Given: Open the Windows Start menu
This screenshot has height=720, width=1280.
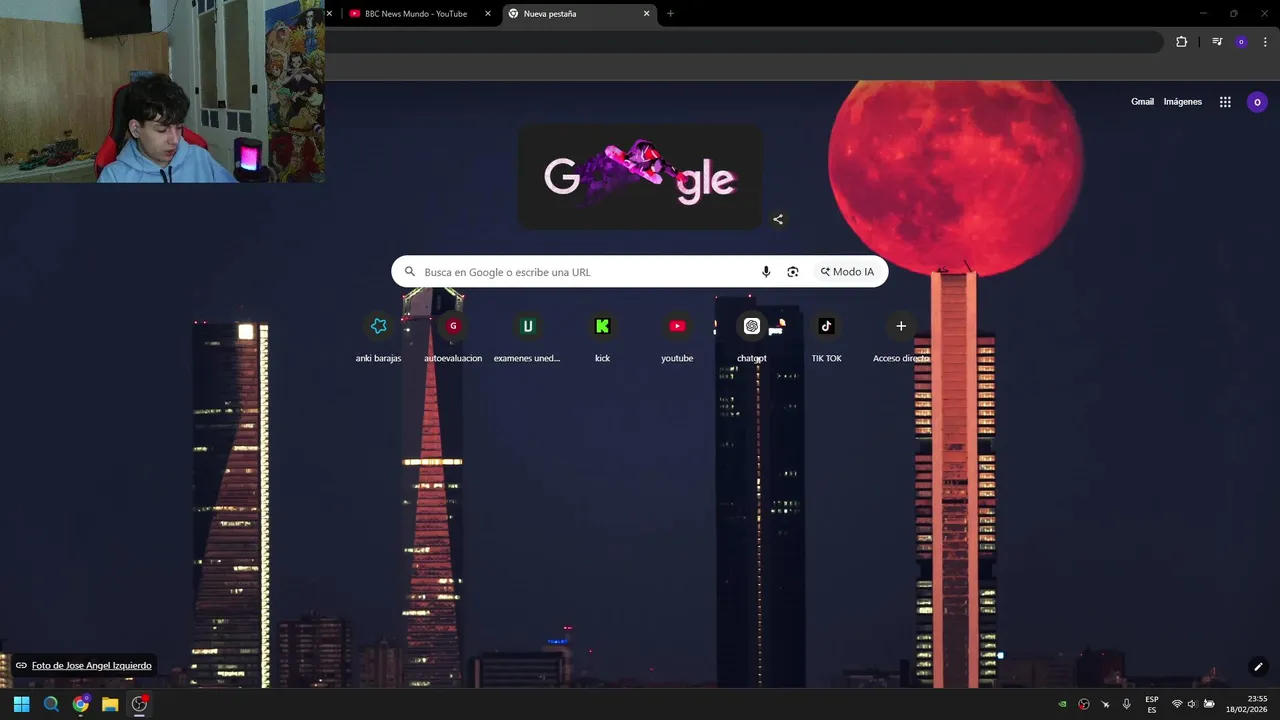Looking at the screenshot, I should point(21,704).
